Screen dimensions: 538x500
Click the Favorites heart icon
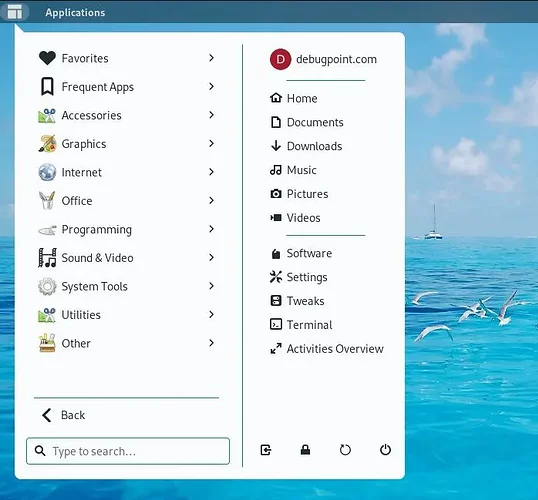[x=47, y=58]
